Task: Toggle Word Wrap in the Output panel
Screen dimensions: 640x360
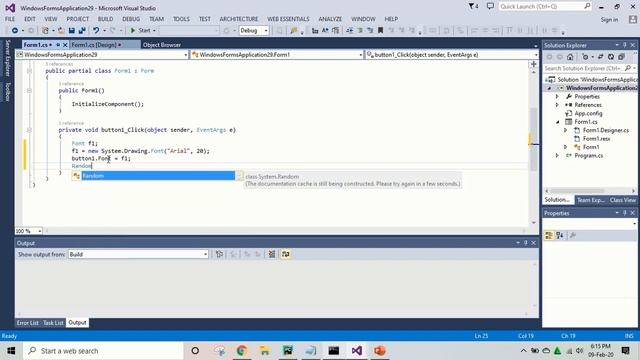Action: [286, 254]
